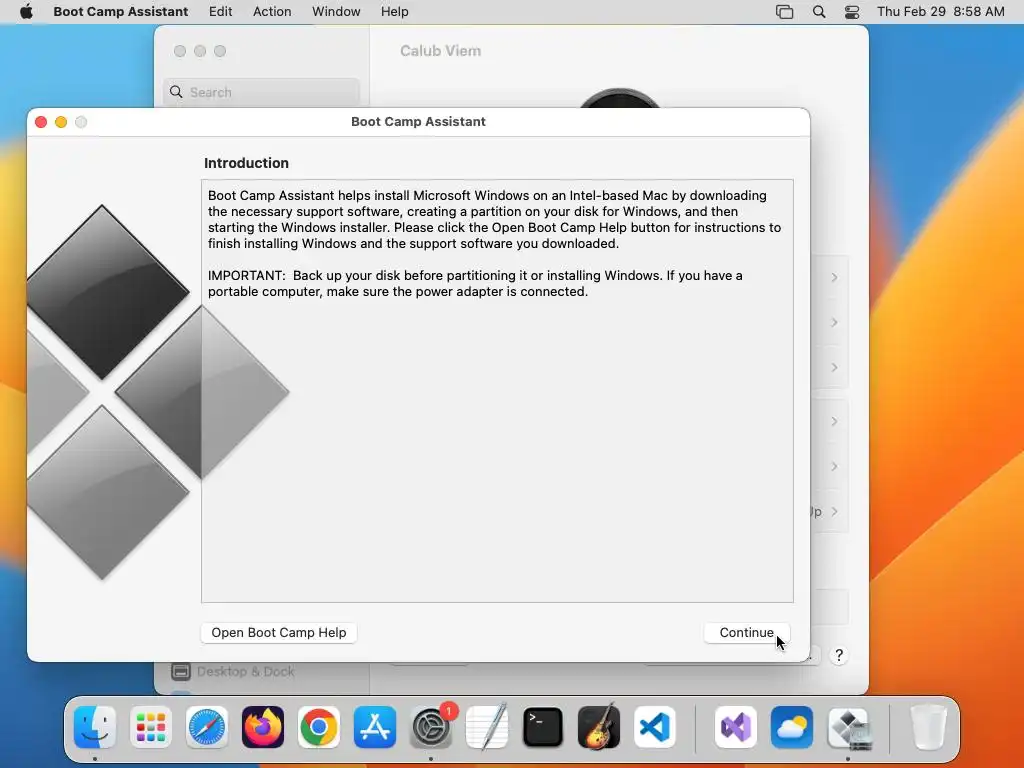Open the Edit menu
The image size is (1024, 768).
(x=221, y=12)
